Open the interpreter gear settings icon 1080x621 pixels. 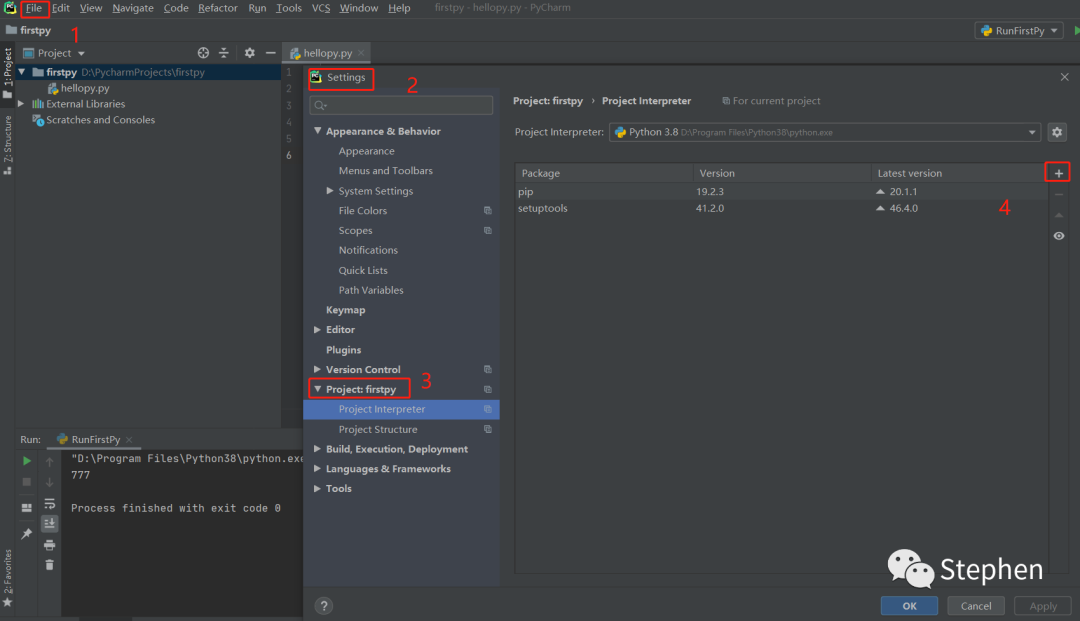[x=1057, y=132]
